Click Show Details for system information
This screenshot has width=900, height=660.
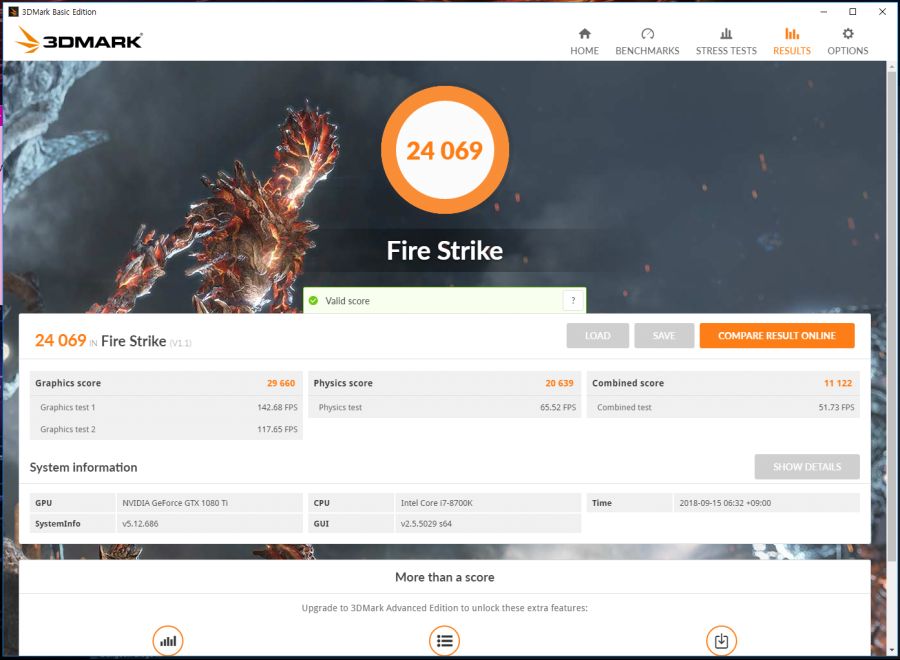[807, 467]
